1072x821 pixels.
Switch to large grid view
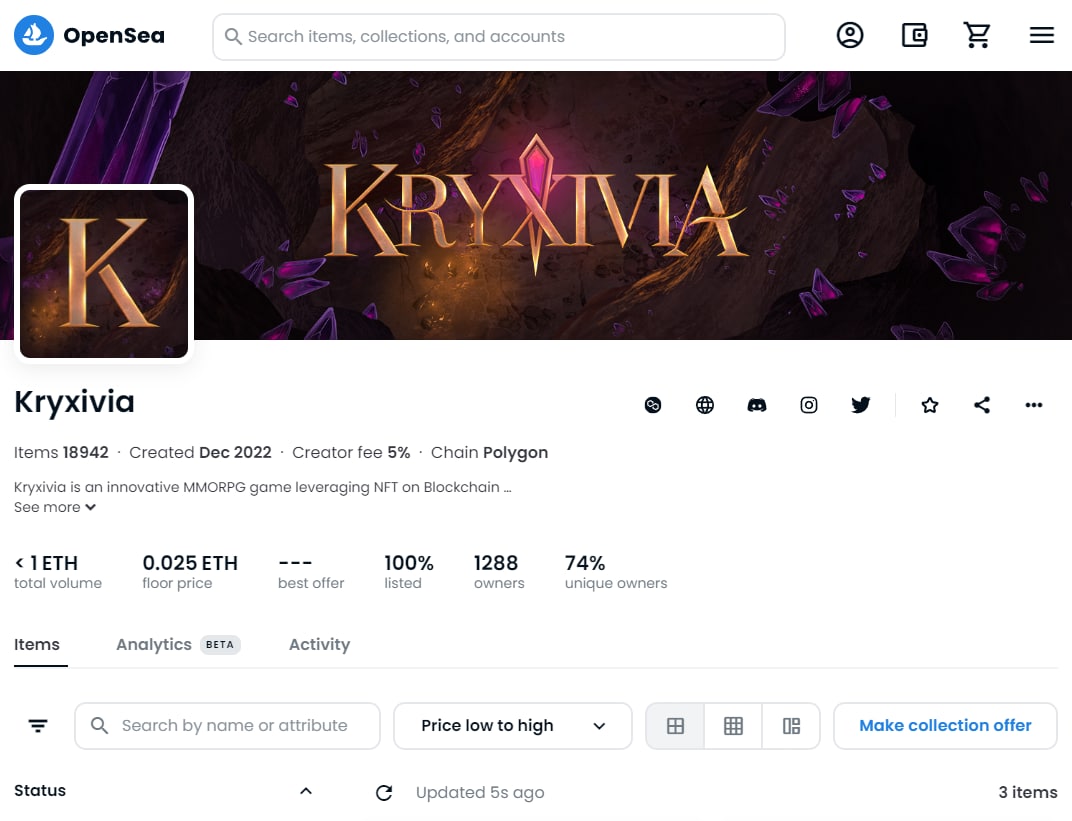pyautogui.click(x=675, y=726)
